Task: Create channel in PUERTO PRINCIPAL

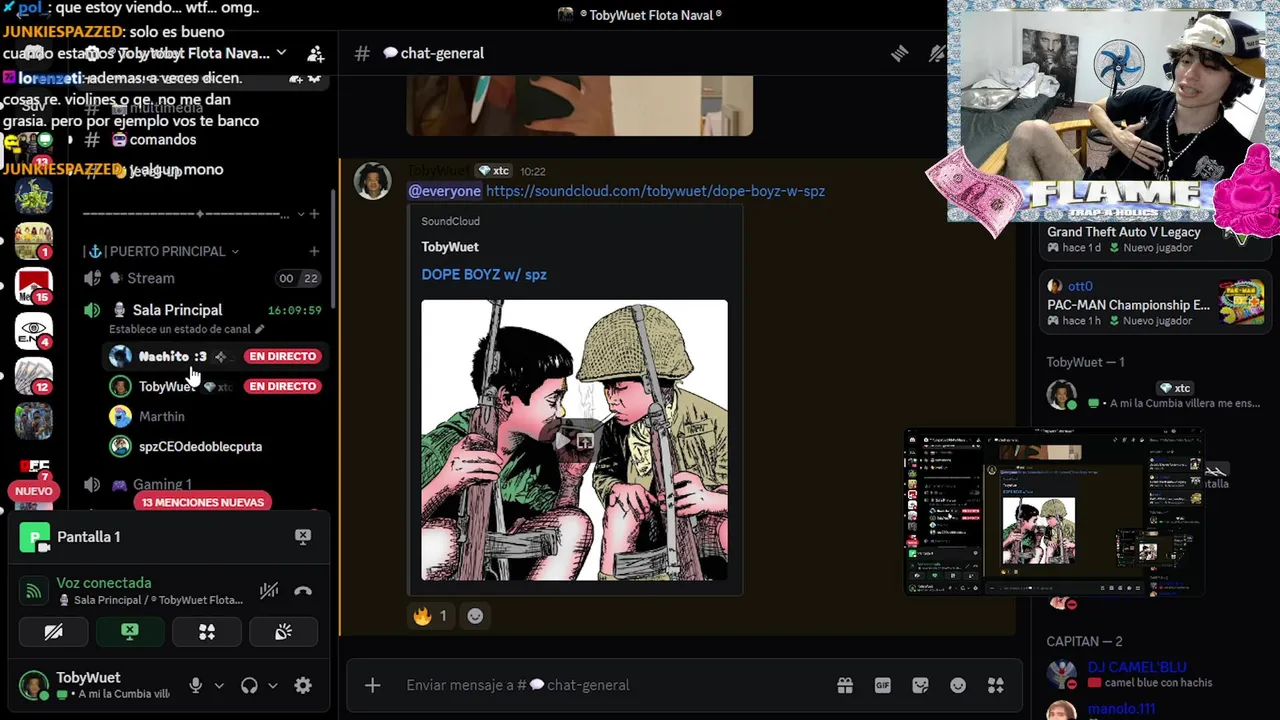Action: (x=314, y=251)
